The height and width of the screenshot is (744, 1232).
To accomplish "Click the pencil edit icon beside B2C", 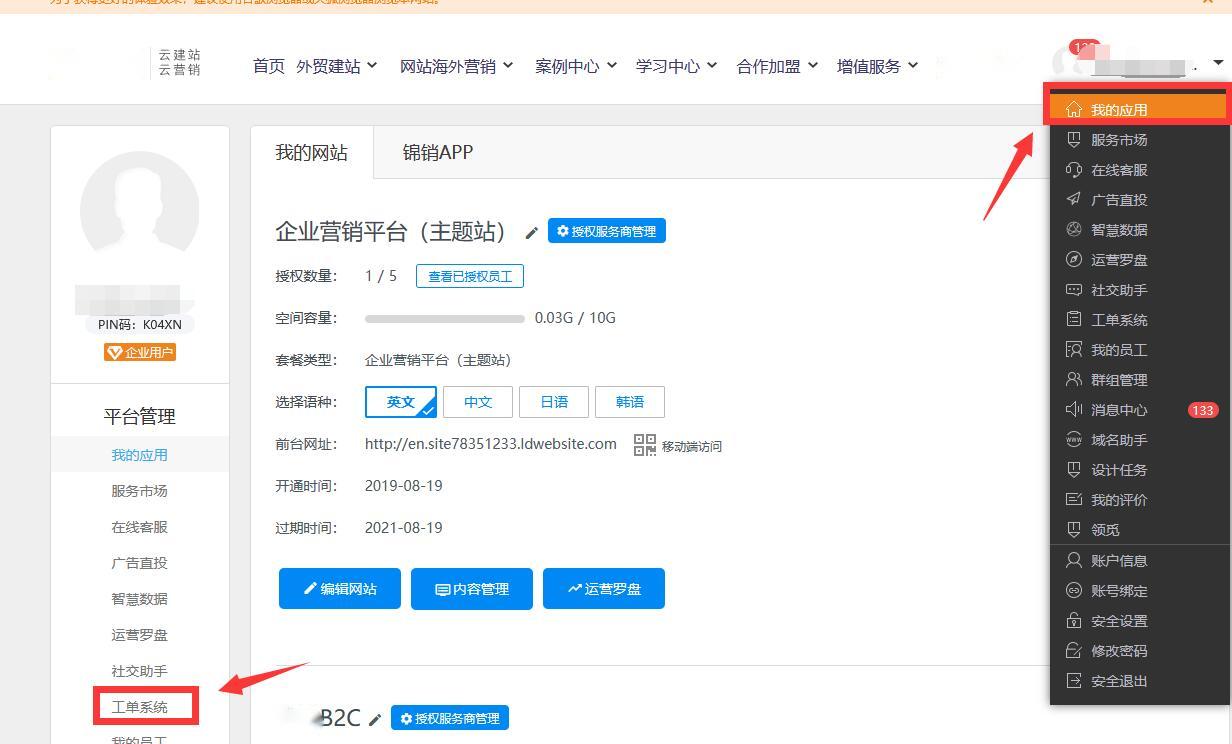I will (375, 719).
